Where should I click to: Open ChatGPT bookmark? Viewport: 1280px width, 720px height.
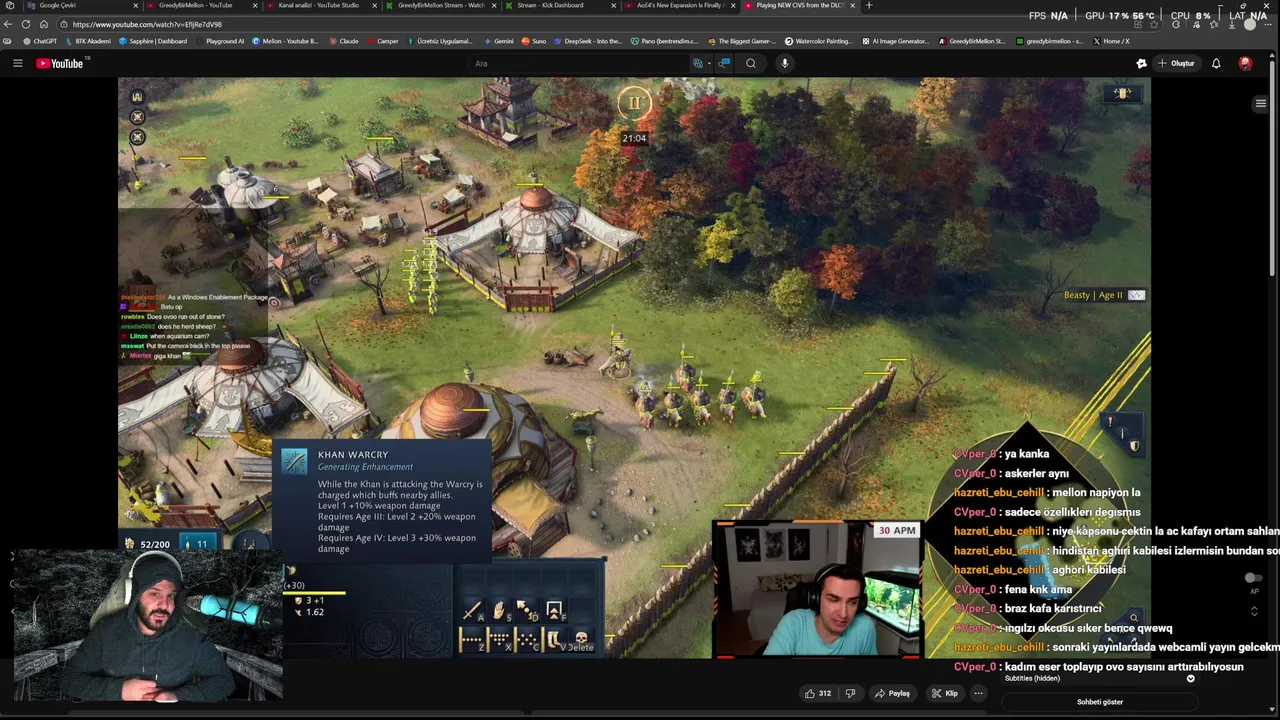40,41
